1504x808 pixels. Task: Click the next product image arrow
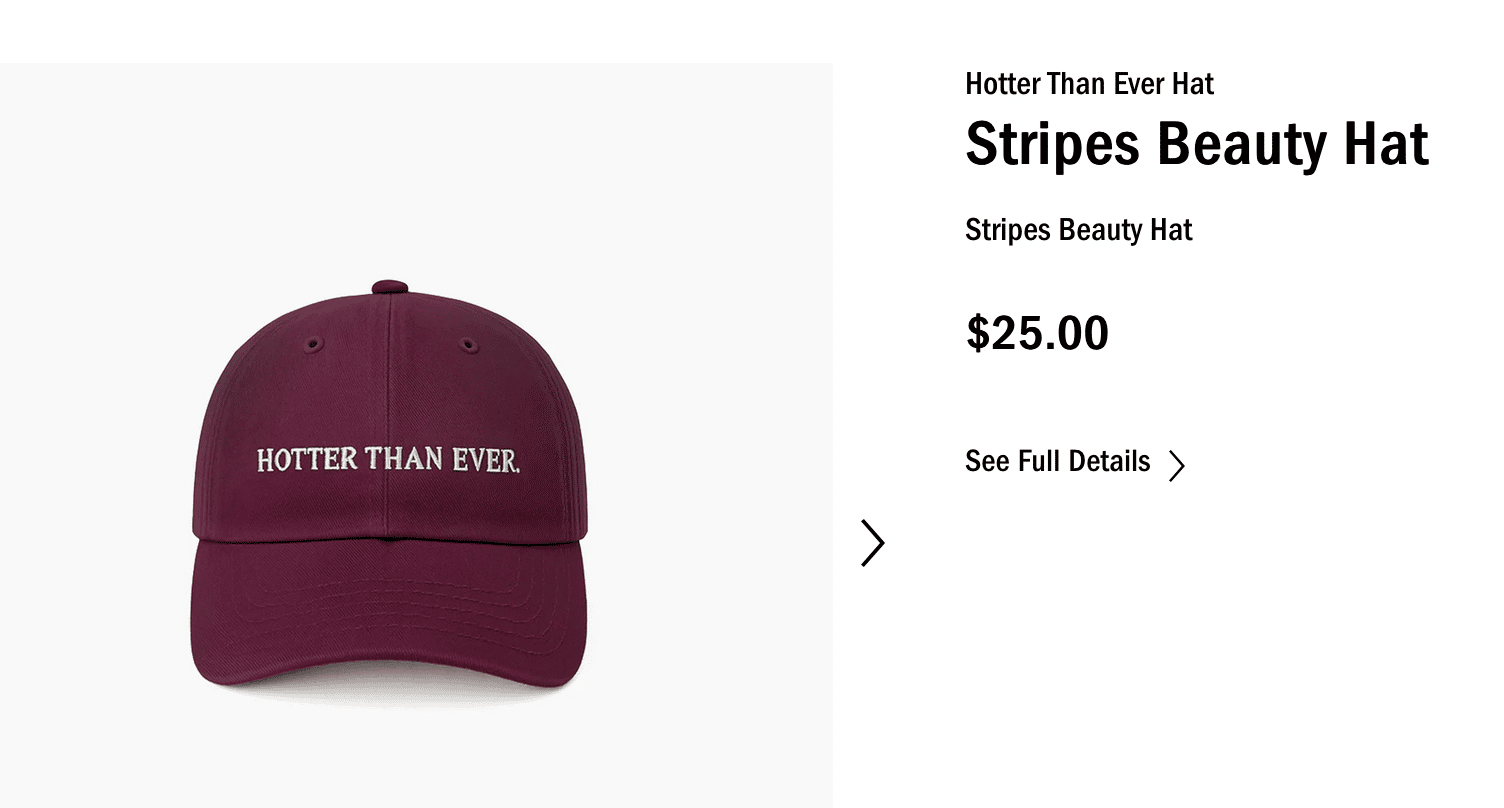click(873, 543)
